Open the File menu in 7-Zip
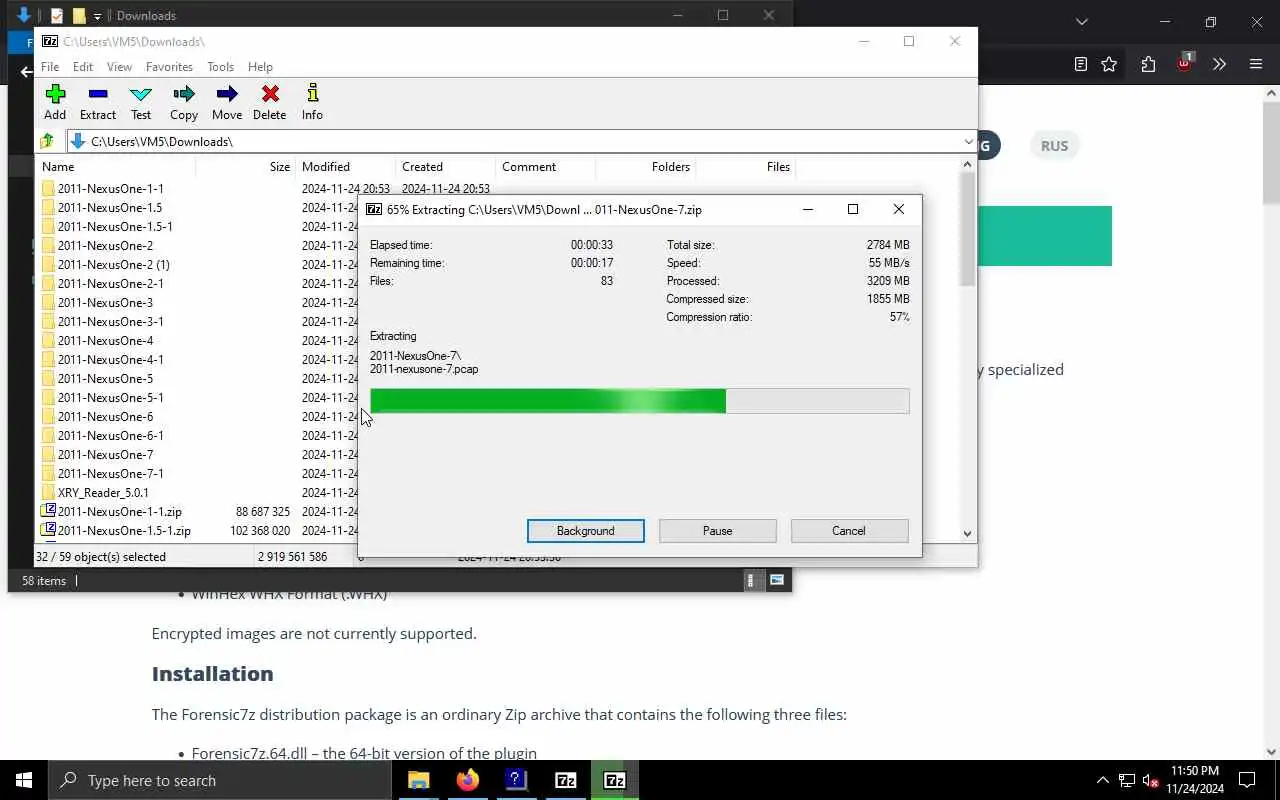The height and width of the screenshot is (800, 1280). coord(50,67)
